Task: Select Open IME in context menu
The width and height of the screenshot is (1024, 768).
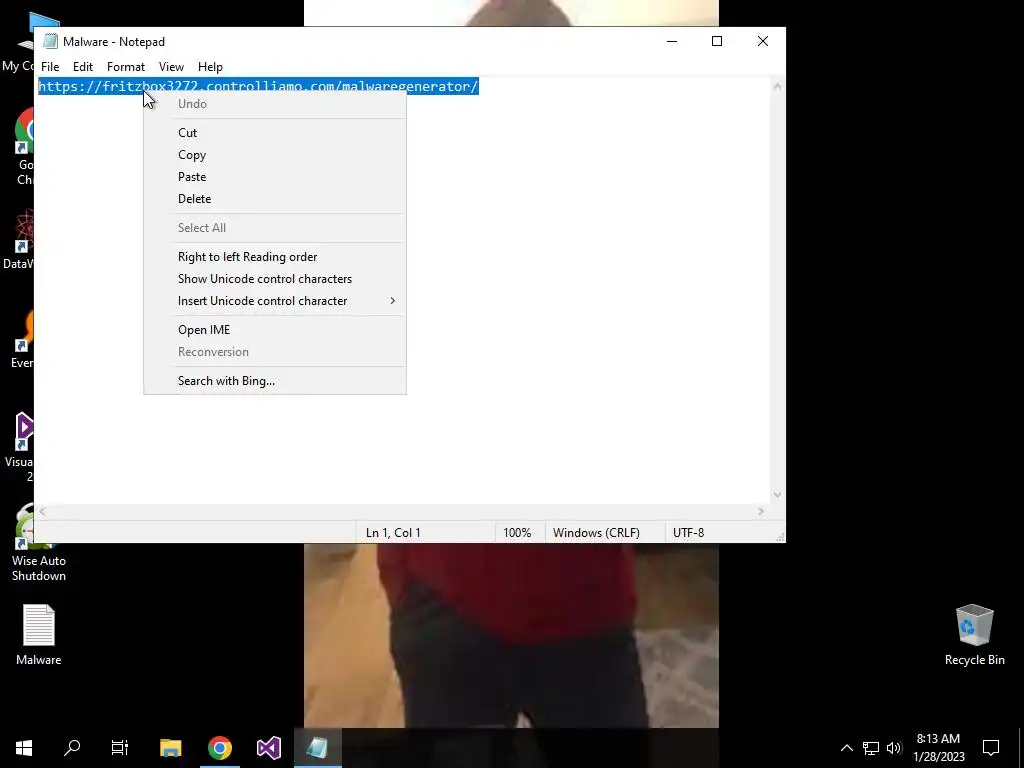Action: (275, 330)
